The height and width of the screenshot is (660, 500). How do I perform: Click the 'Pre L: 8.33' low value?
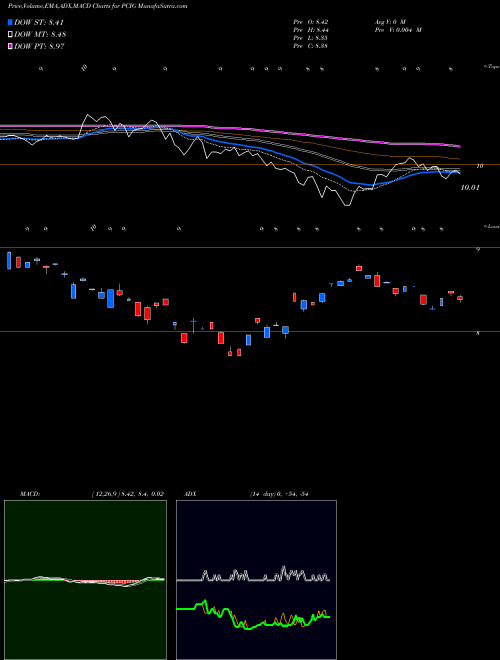click(x=310, y=38)
